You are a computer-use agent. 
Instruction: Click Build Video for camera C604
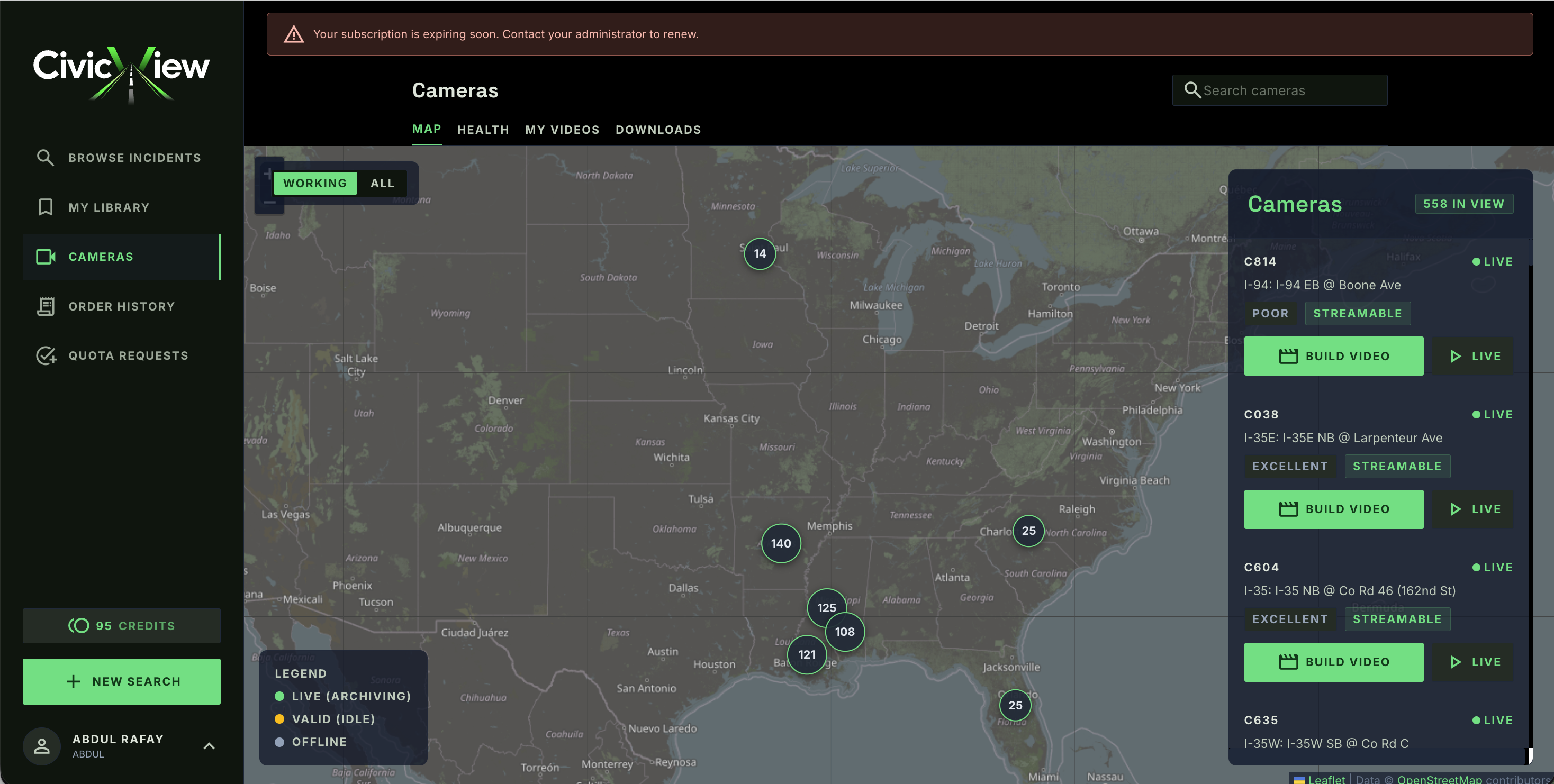pos(1333,662)
